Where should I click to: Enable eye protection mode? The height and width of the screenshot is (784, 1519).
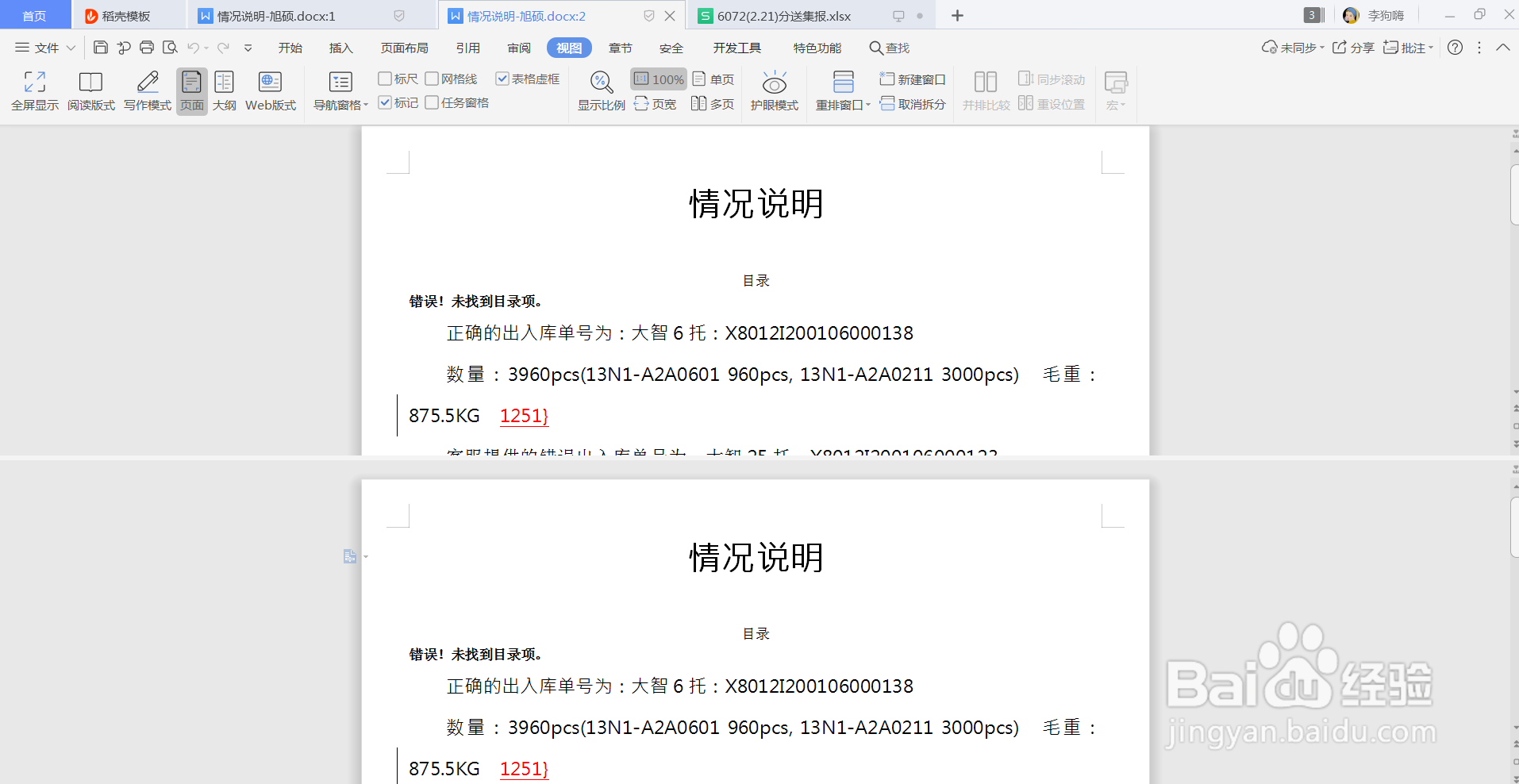point(774,90)
